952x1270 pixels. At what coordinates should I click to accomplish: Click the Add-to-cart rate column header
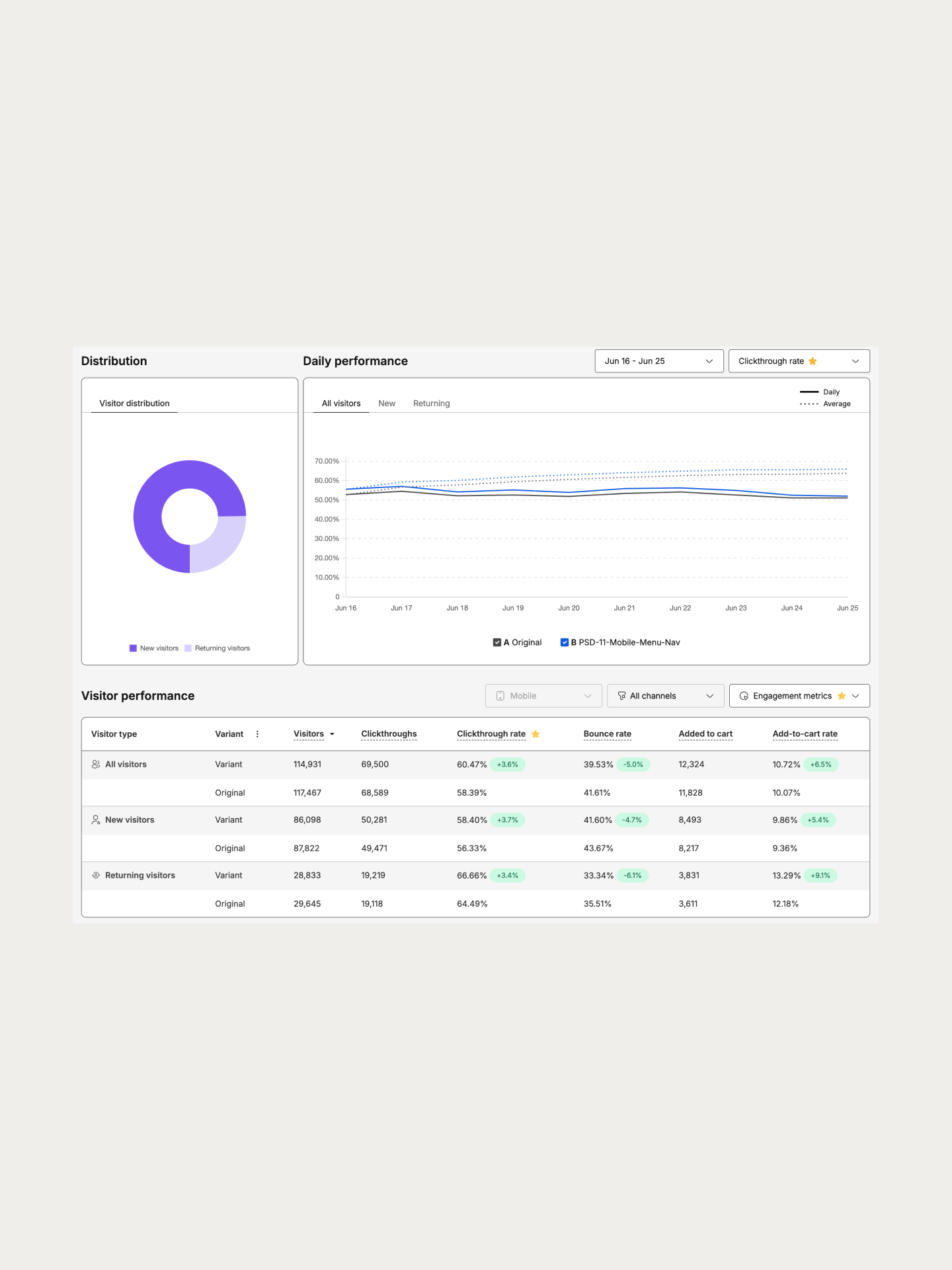(805, 734)
